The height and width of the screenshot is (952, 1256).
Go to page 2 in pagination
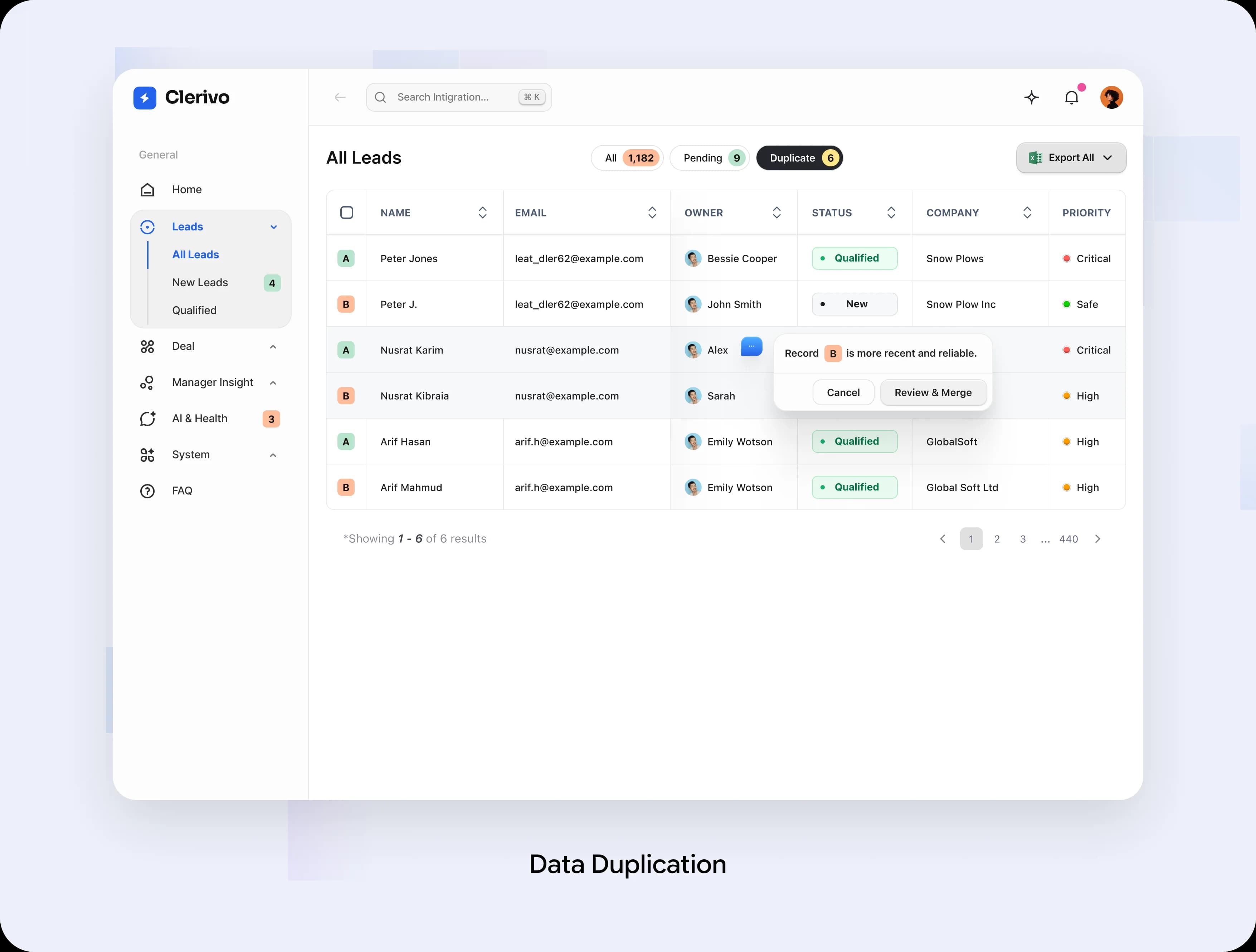(x=997, y=539)
